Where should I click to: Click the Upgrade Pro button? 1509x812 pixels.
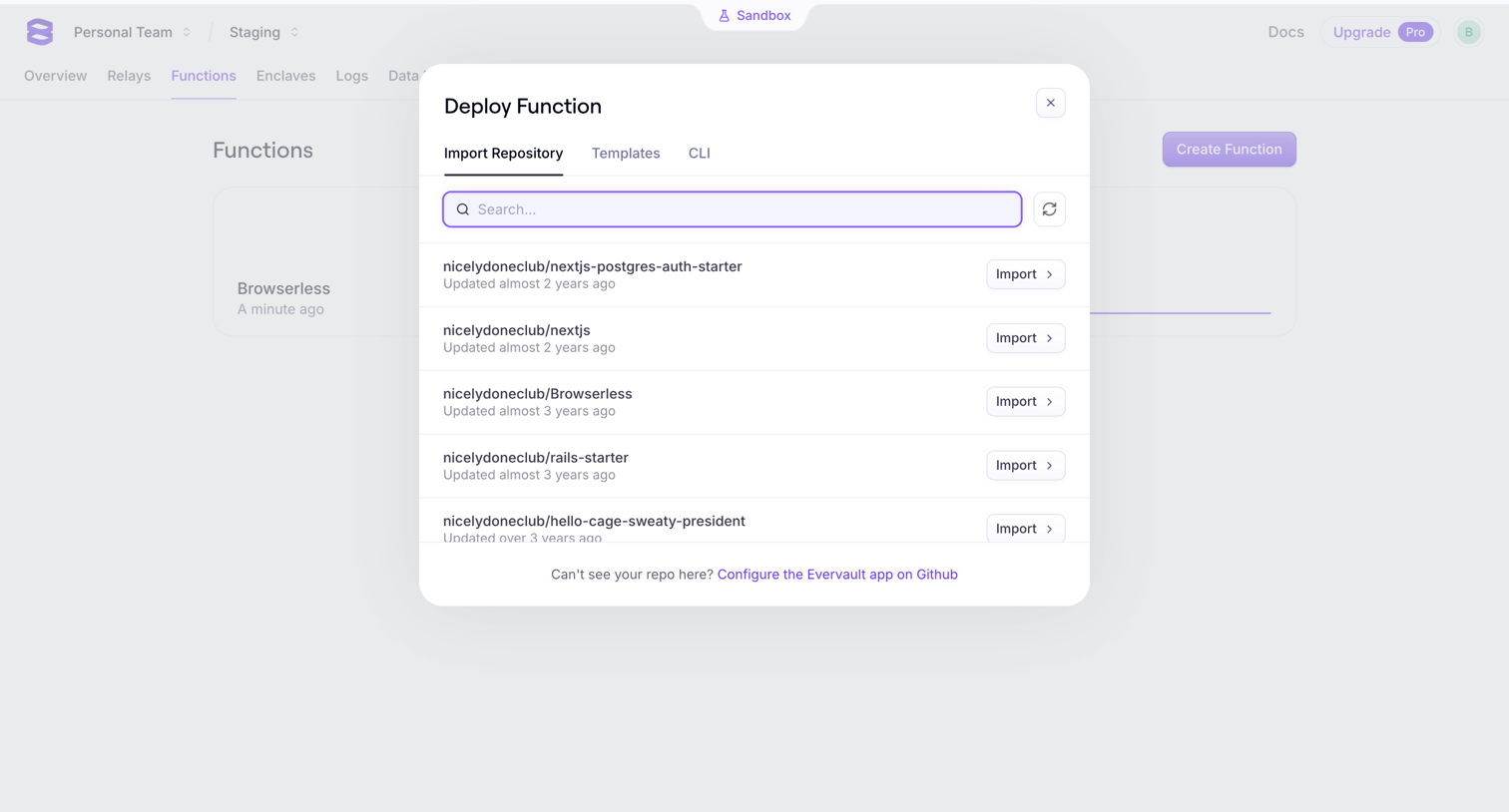(x=1381, y=32)
